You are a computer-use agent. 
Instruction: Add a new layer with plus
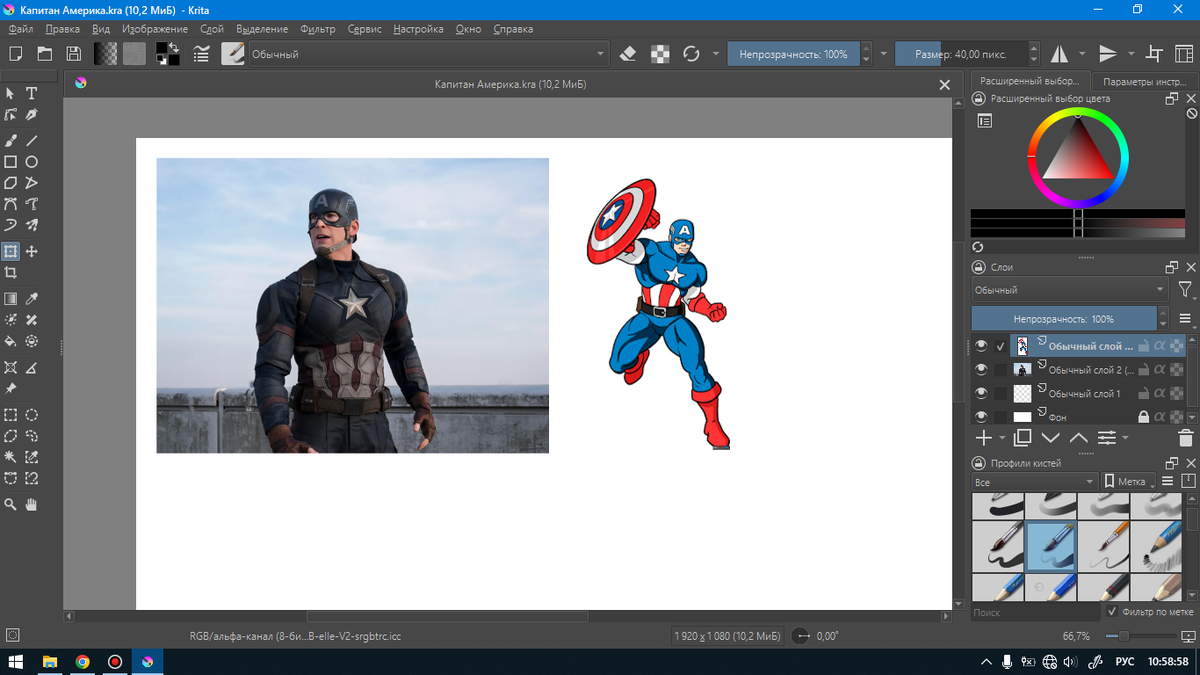[x=983, y=438]
